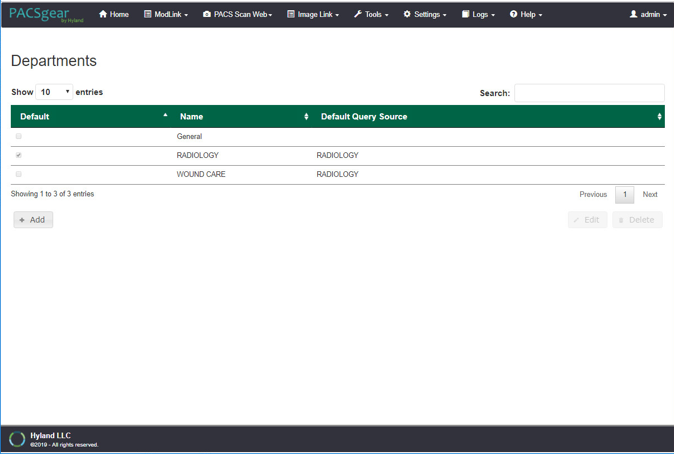
Task: Open the Logs menu
Action: [478, 15]
